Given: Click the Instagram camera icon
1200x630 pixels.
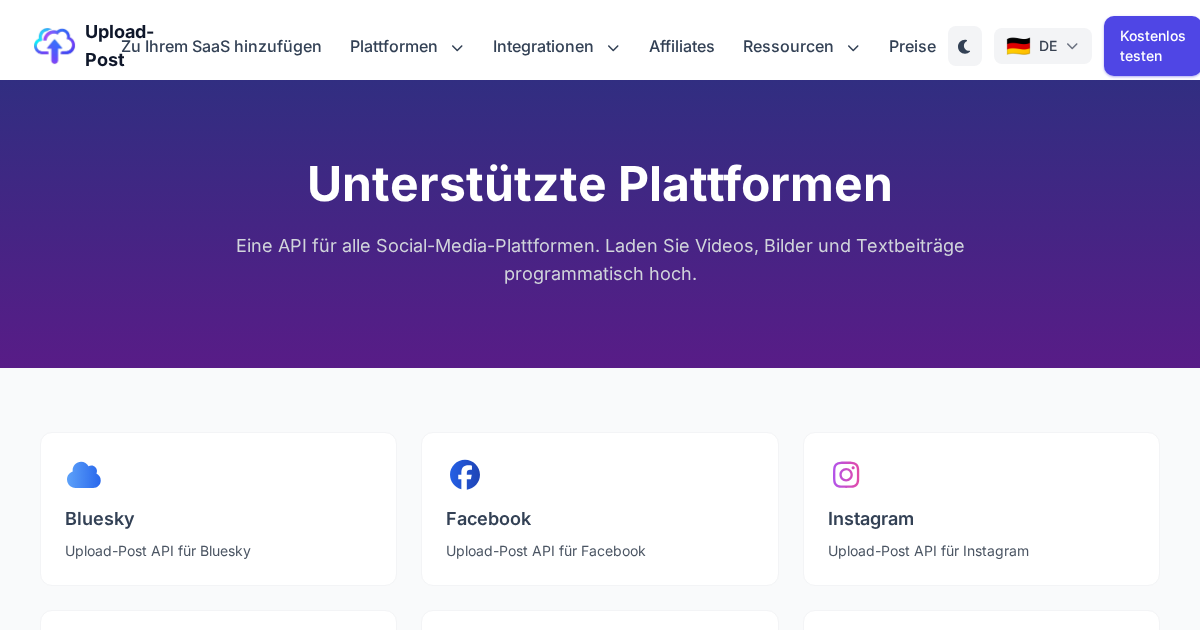Looking at the screenshot, I should click(846, 475).
